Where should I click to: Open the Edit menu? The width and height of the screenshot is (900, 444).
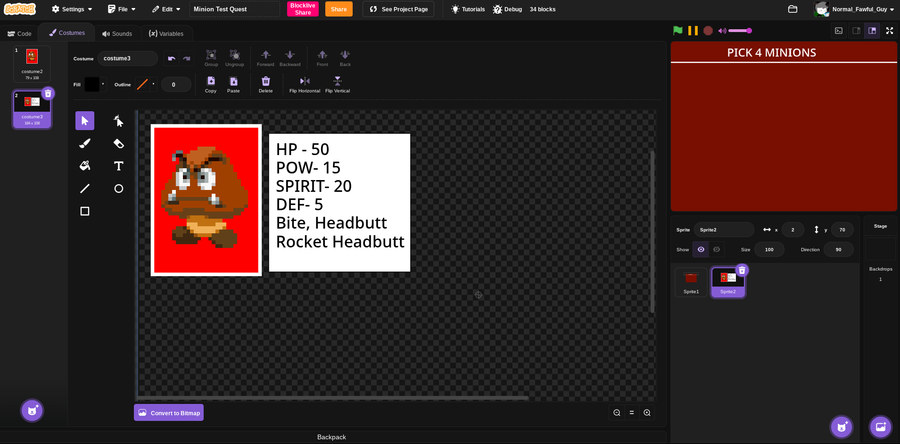[166, 9]
